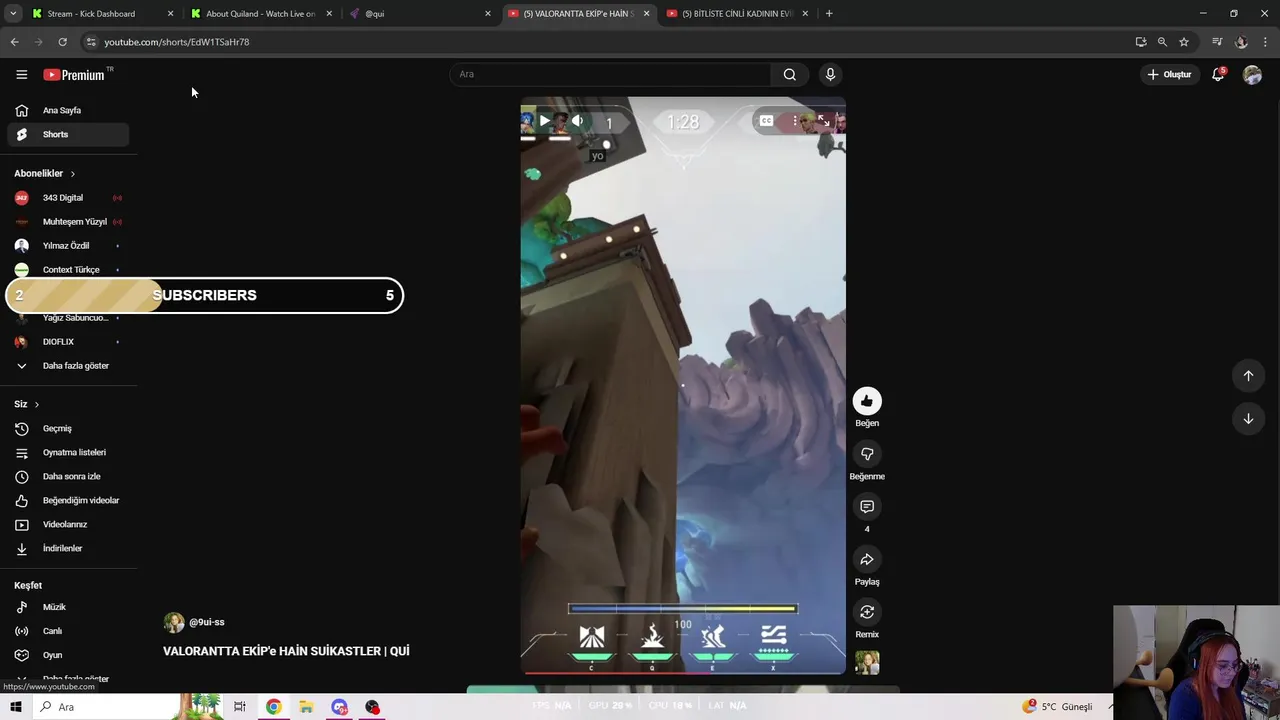
Task: Open the notifications bell
Action: point(1218,74)
